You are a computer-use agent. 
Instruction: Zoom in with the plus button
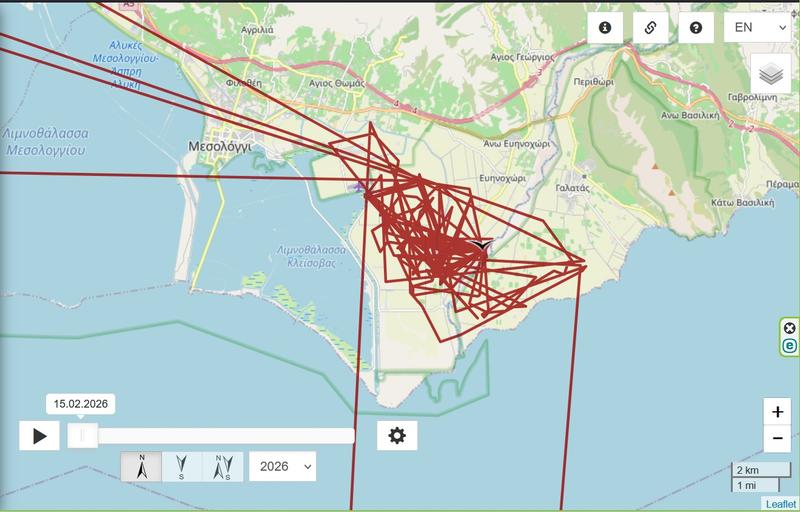coord(778,412)
